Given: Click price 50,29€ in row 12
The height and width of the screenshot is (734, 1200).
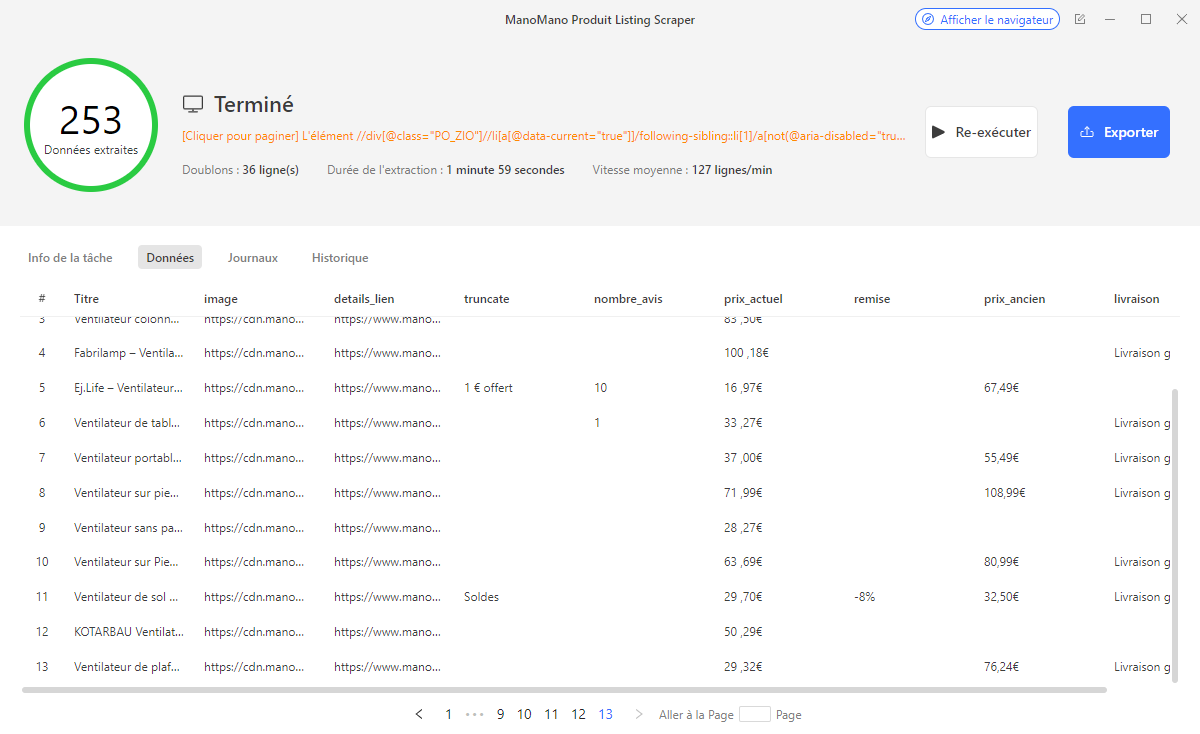Looking at the screenshot, I should [743, 632].
